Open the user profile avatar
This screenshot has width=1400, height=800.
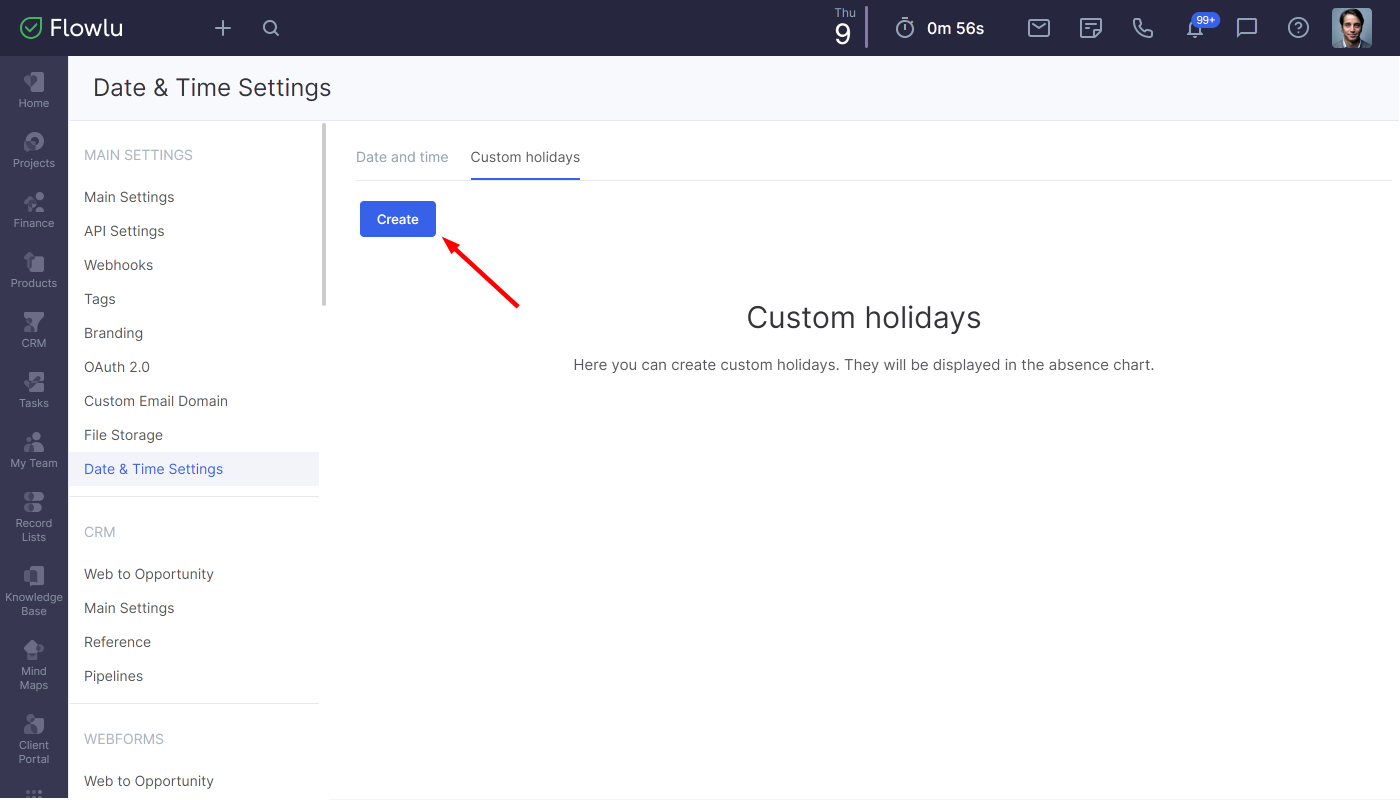pos(1352,28)
